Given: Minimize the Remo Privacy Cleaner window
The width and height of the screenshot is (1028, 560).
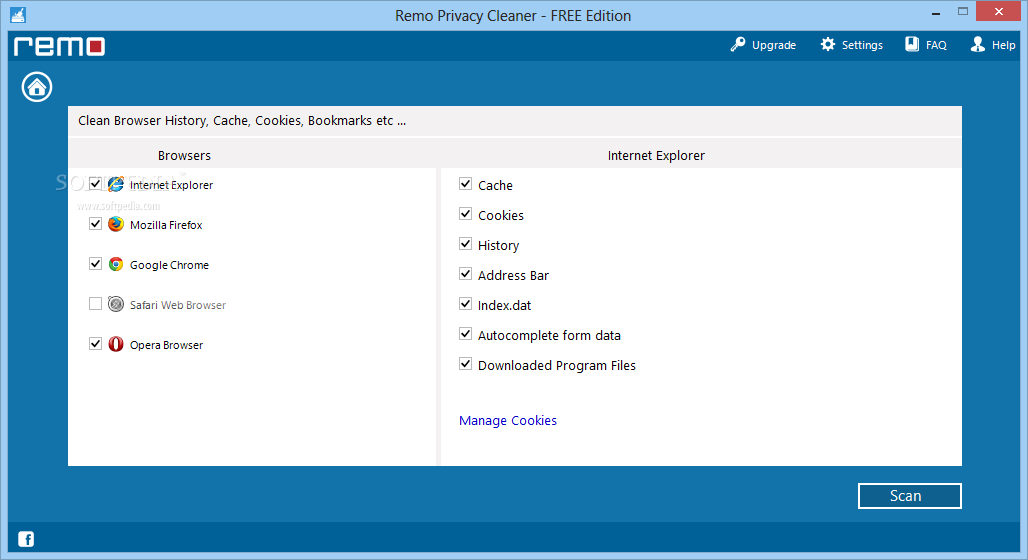Looking at the screenshot, I should (x=936, y=12).
